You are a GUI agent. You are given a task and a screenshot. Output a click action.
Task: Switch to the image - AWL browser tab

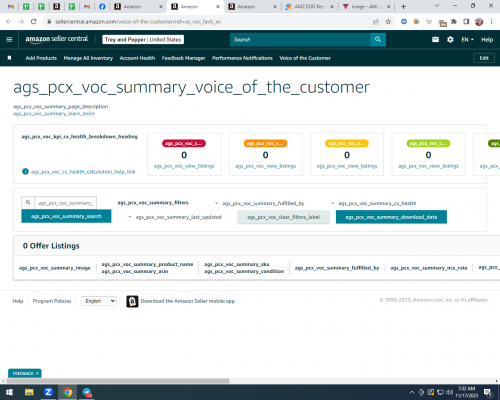pyautogui.click(x=365, y=6)
